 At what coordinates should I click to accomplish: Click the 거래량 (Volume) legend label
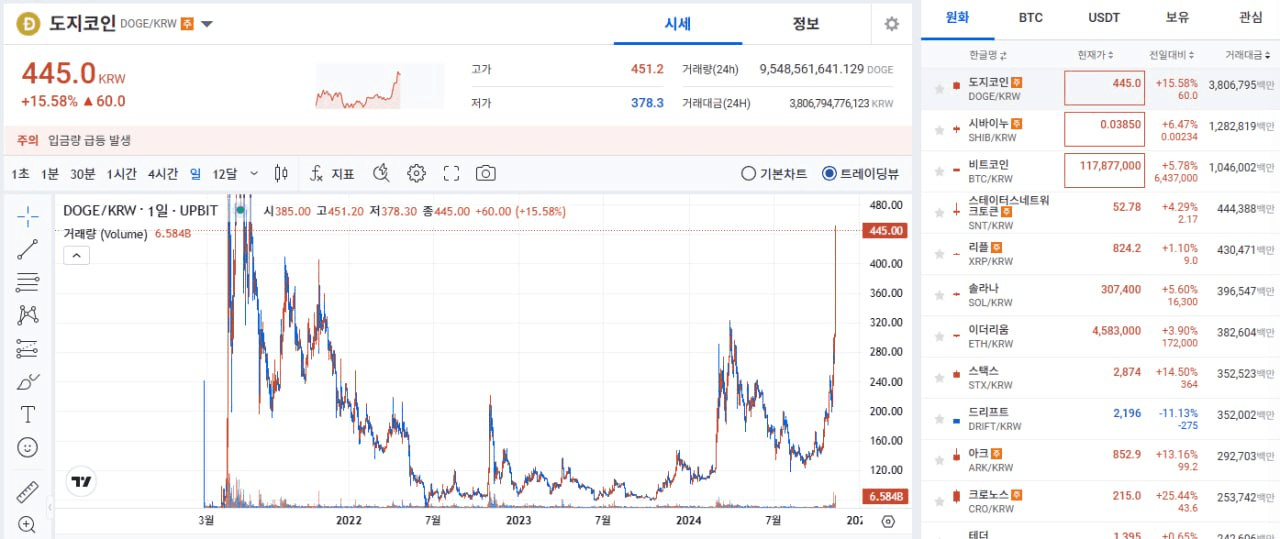point(105,234)
